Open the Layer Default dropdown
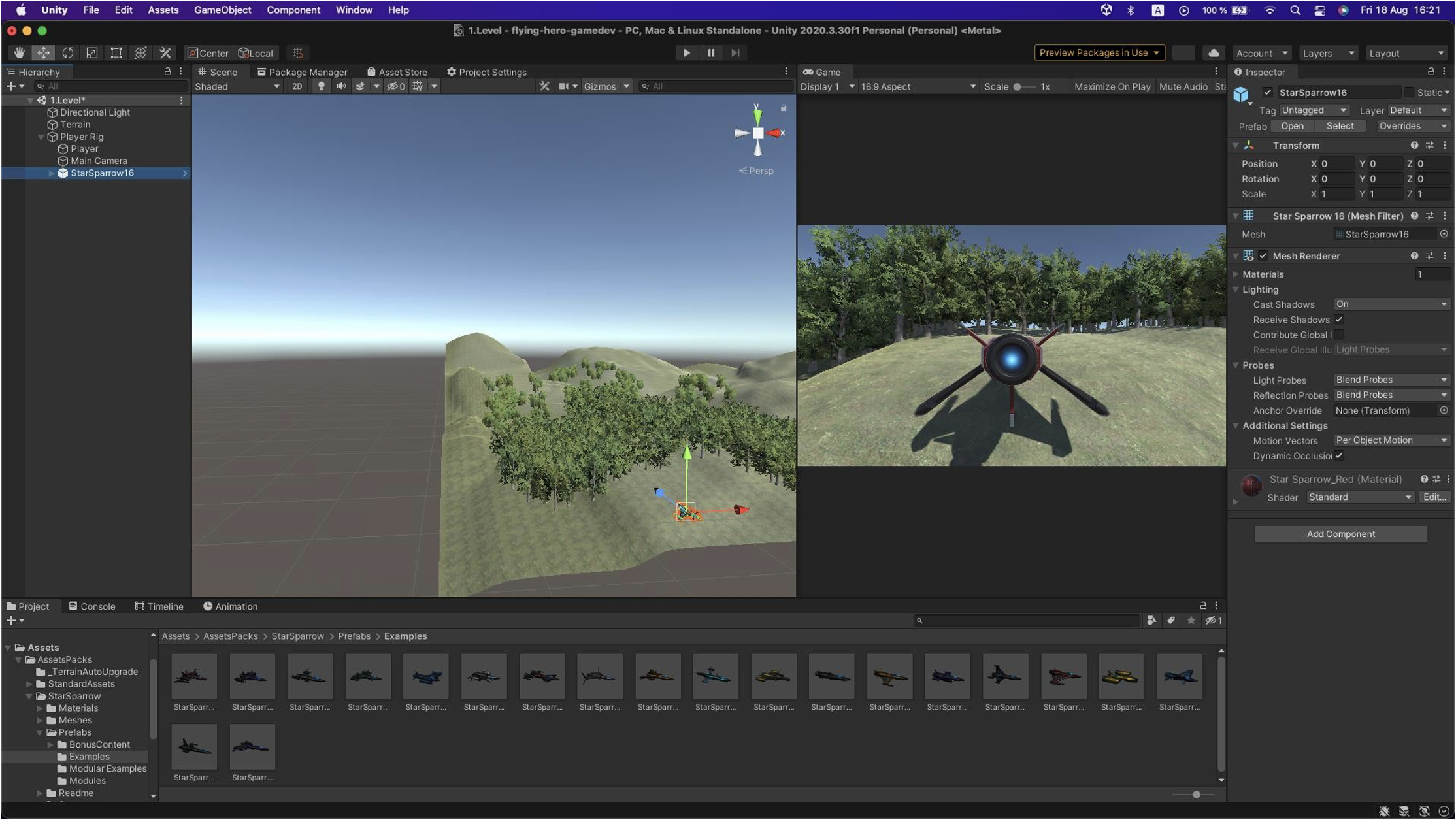Image resolution: width=1456 pixels, height=822 pixels. (1419, 110)
